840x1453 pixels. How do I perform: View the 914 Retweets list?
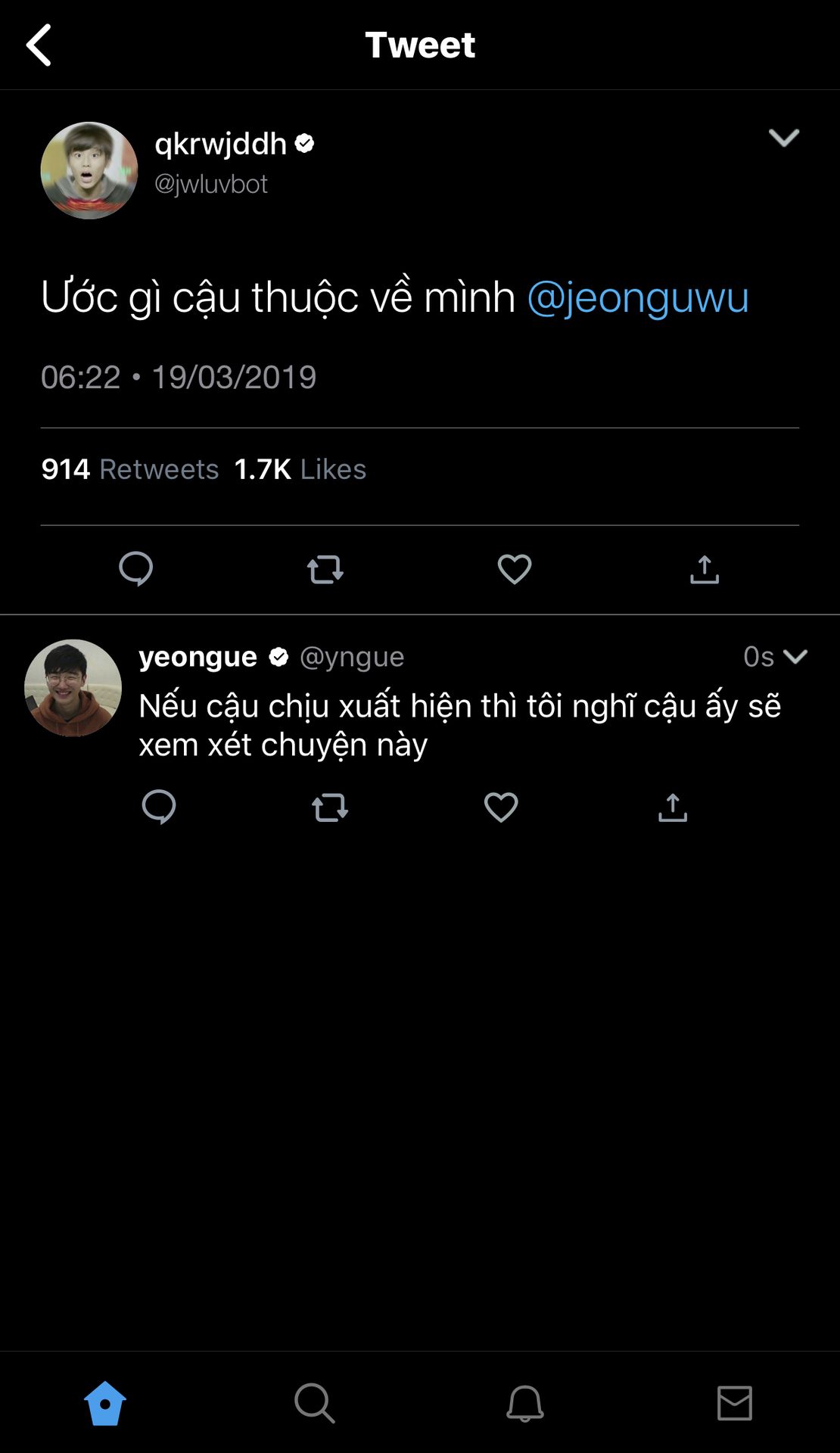(130, 469)
